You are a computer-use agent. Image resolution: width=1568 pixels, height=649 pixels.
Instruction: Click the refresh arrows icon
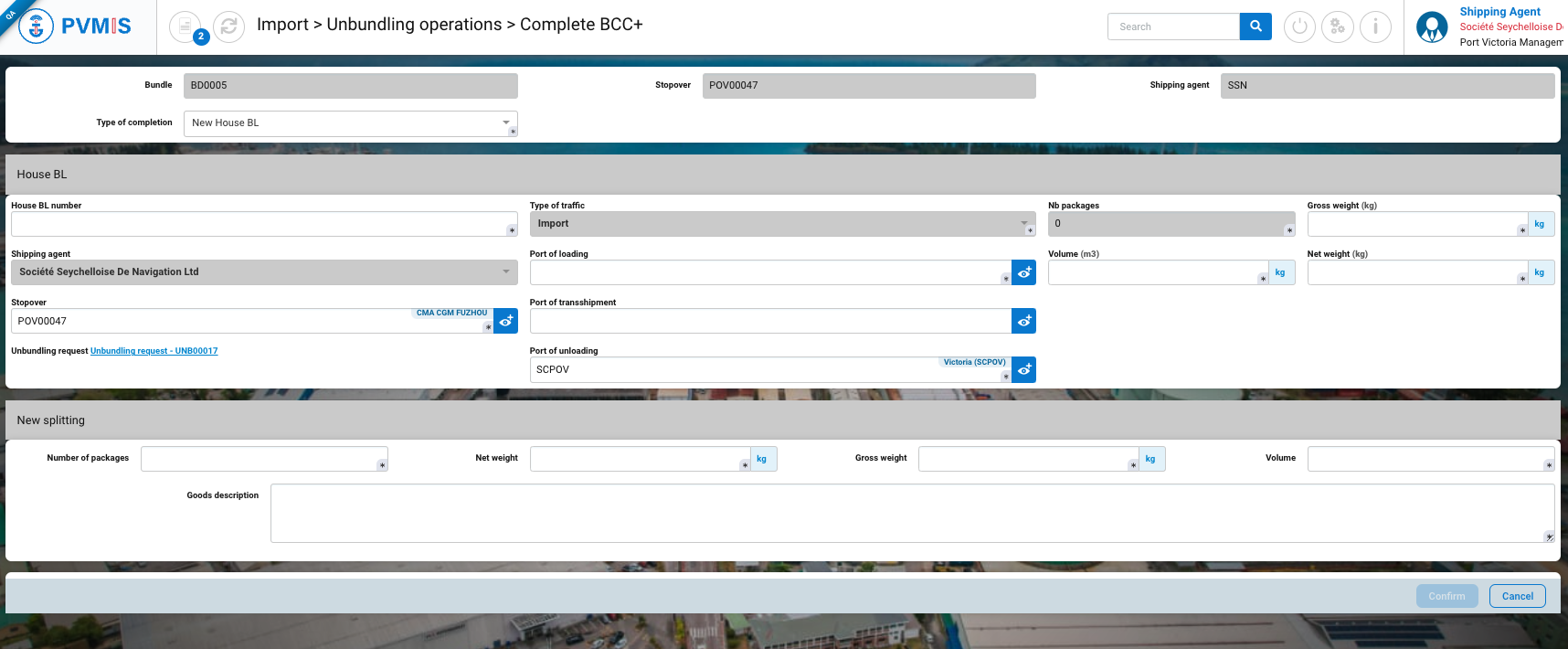coord(228,27)
